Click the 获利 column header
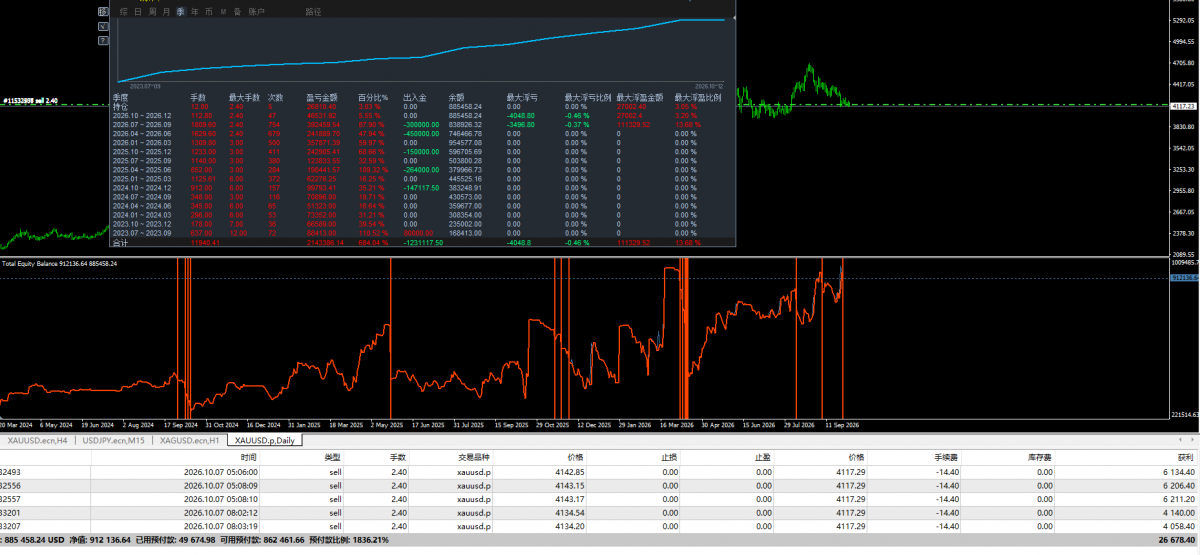The image size is (1200, 555). [1186, 456]
